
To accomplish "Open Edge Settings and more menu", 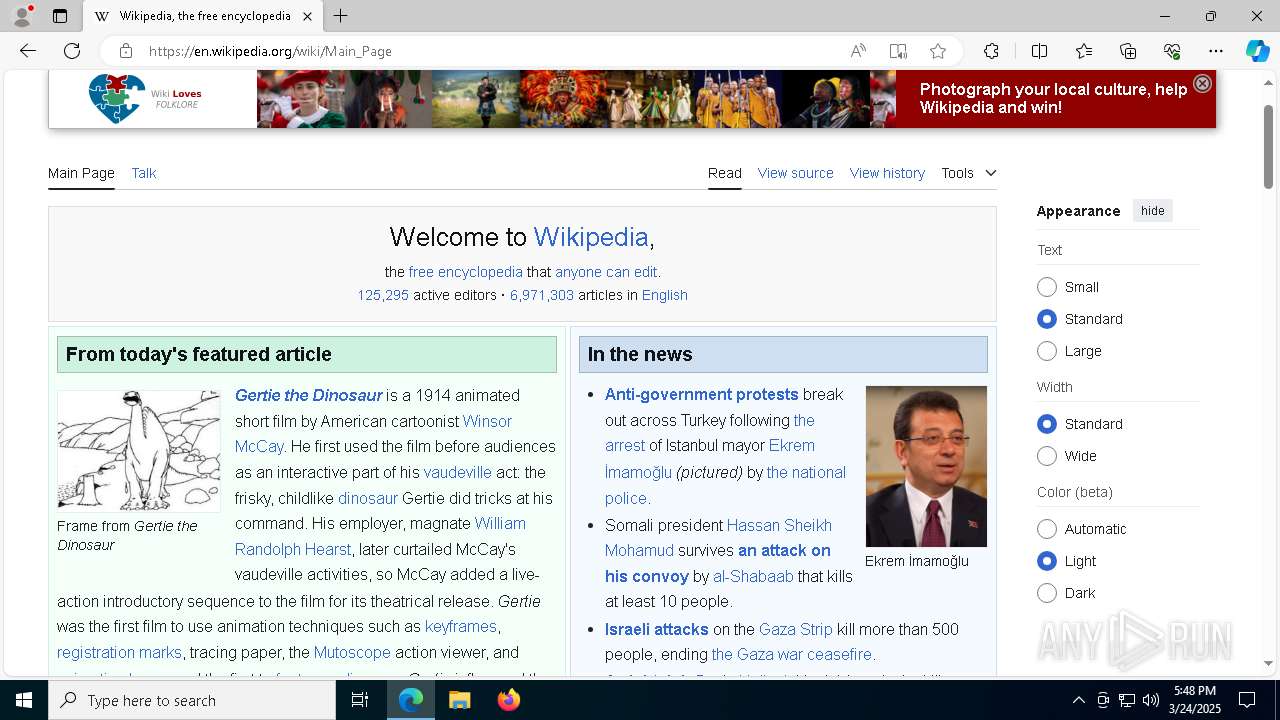I will click(1216, 51).
